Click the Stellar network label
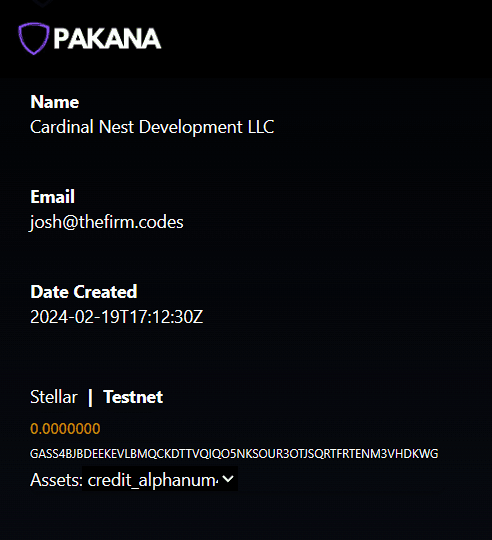Viewport: 492px width, 540px height. pyautogui.click(x=54, y=397)
